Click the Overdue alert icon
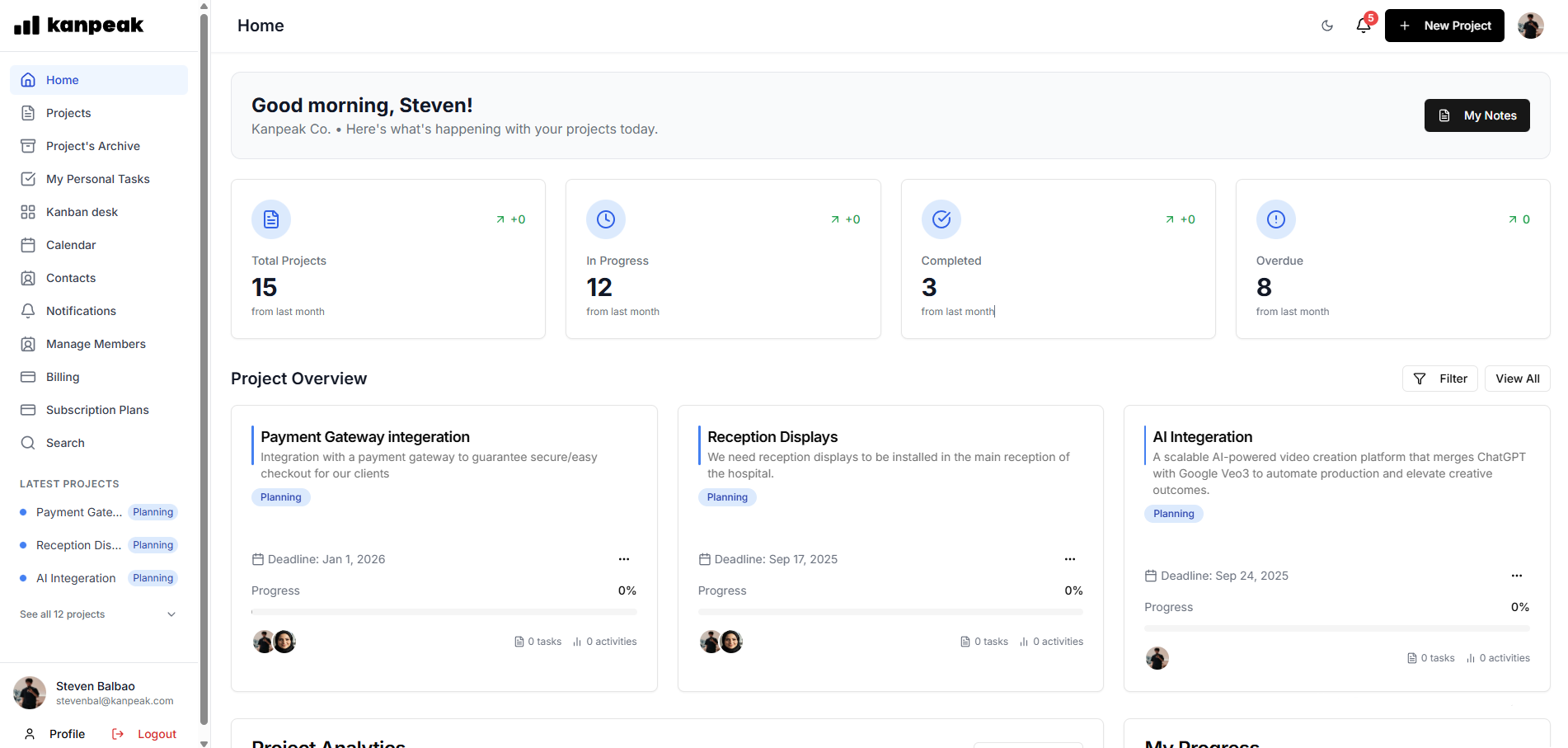1568x748 pixels. pyautogui.click(x=1275, y=219)
